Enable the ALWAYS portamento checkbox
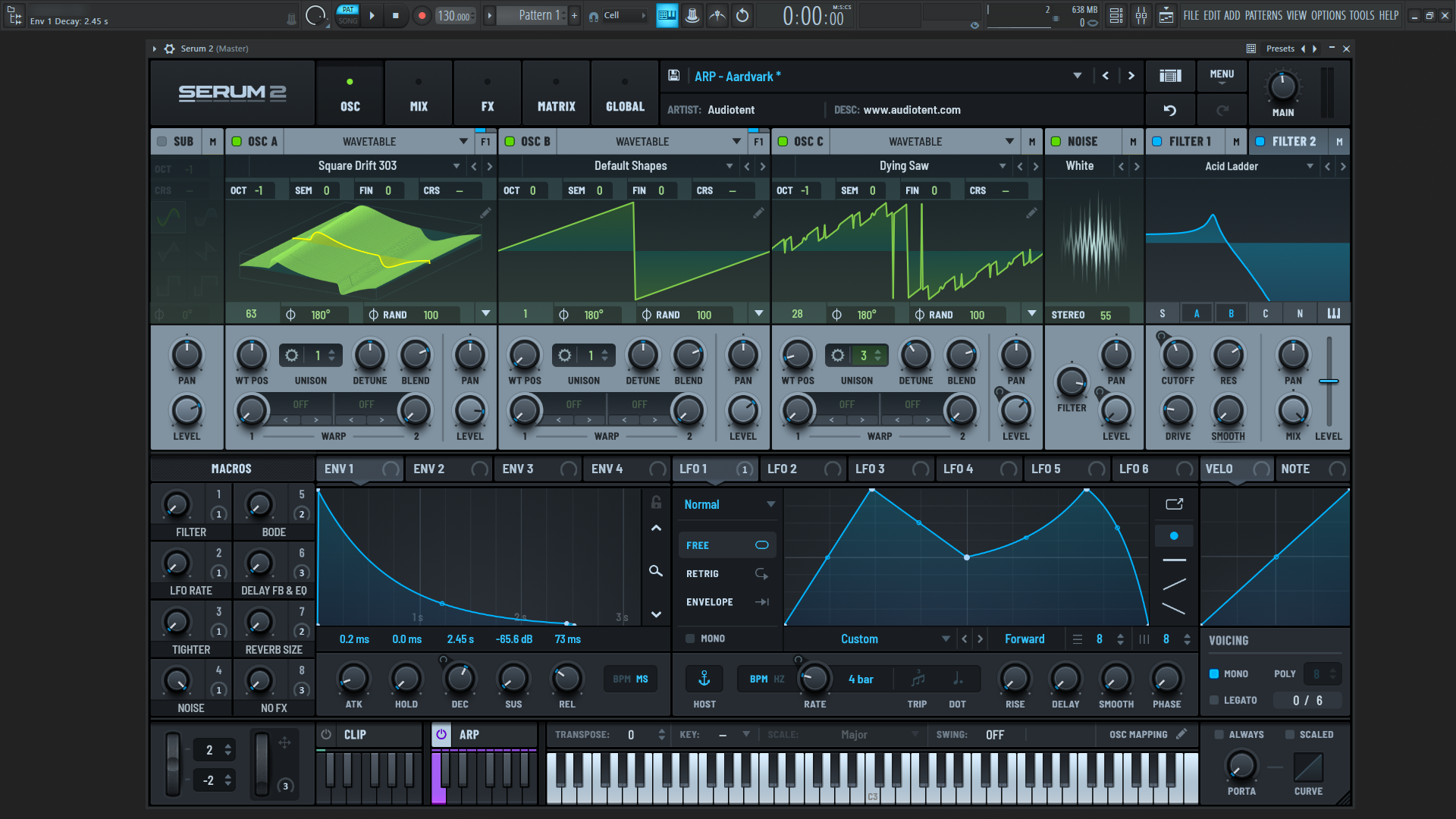 tap(1219, 734)
